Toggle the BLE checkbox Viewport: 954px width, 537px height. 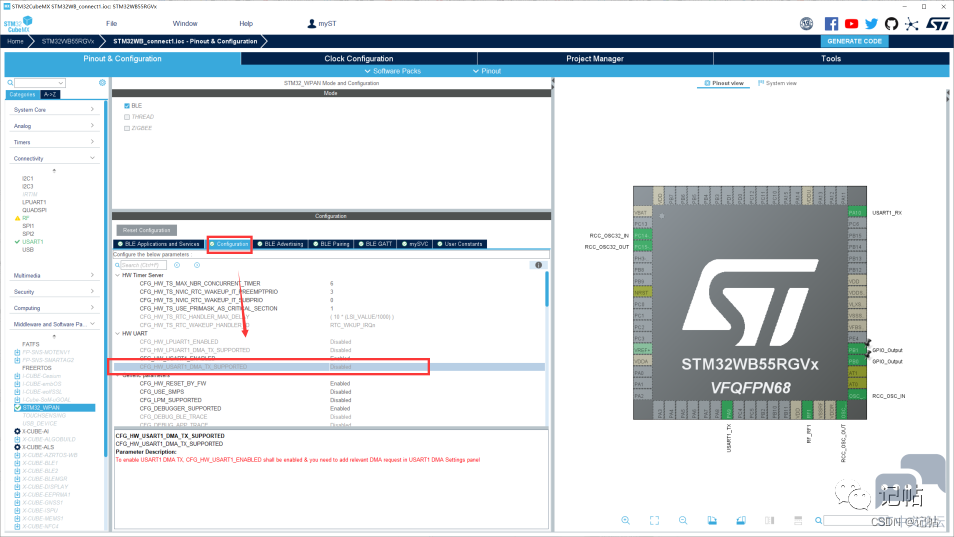pos(127,106)
